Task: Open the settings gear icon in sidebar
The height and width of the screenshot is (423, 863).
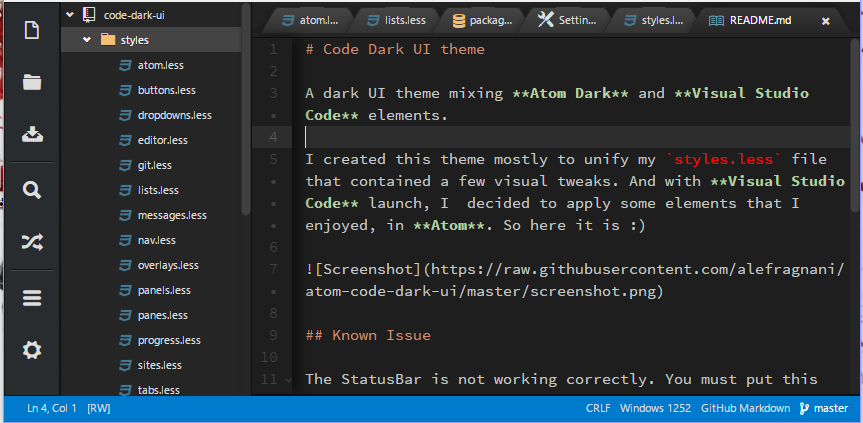Action: [32, 350]
